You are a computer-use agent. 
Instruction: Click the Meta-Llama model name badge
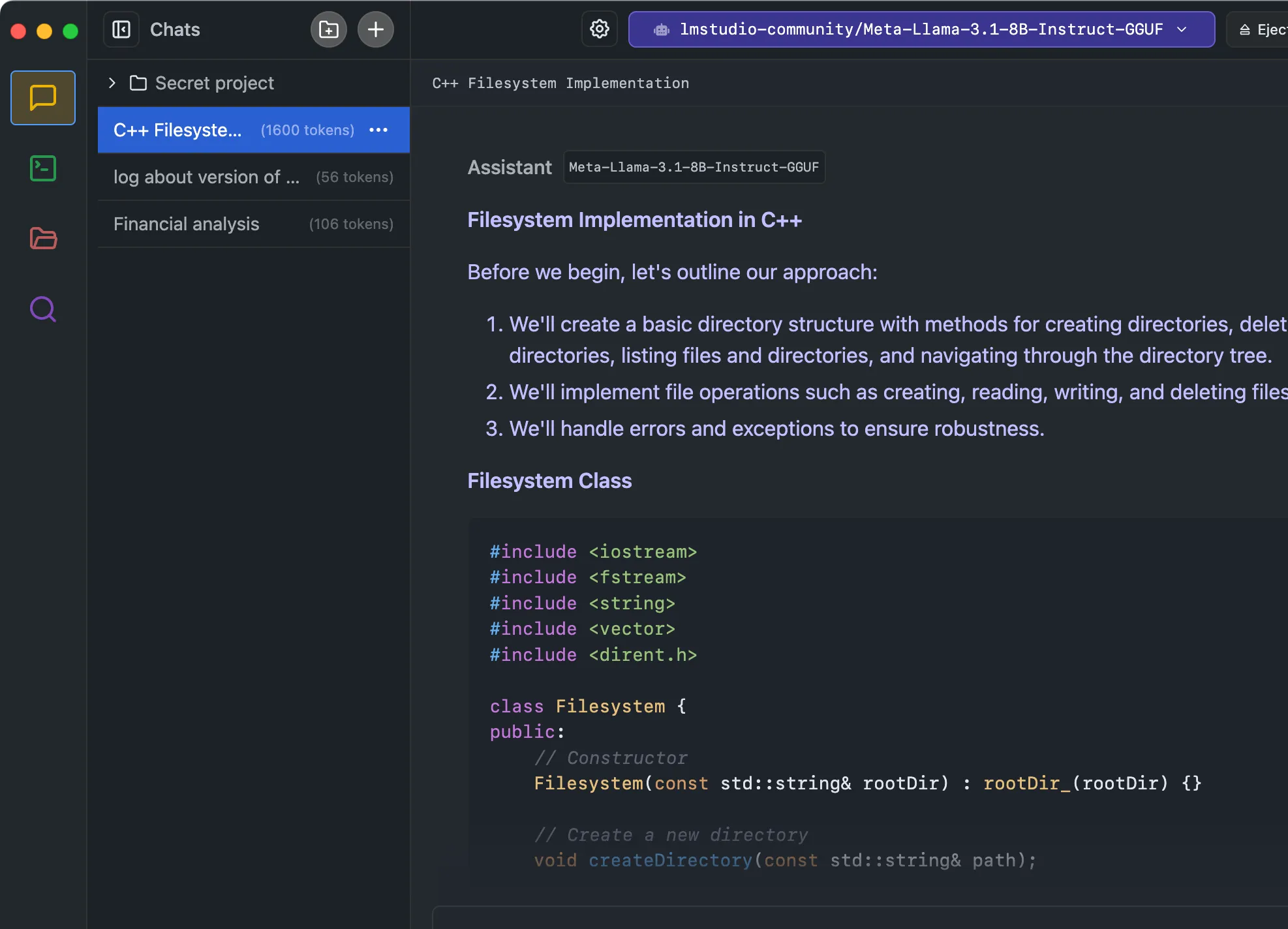(x=694, y=167)
